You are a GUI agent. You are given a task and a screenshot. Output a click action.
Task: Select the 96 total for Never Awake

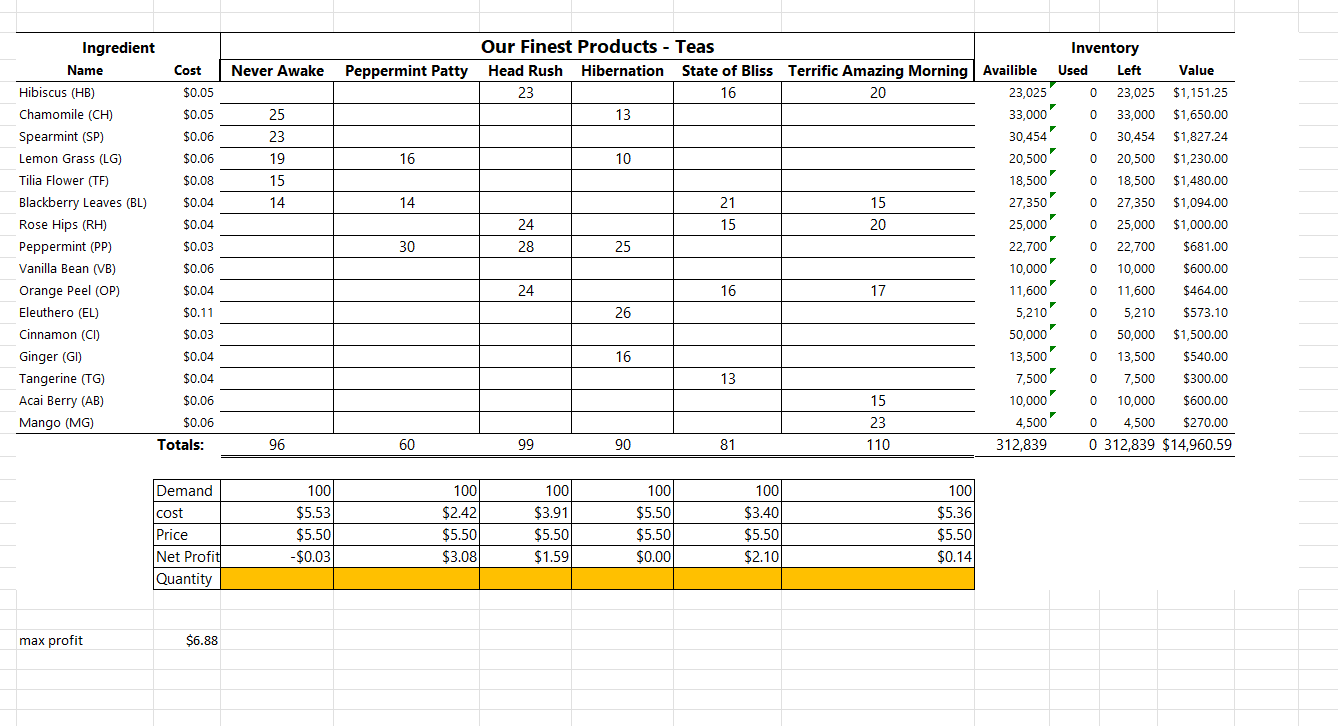tap(277, 445)
